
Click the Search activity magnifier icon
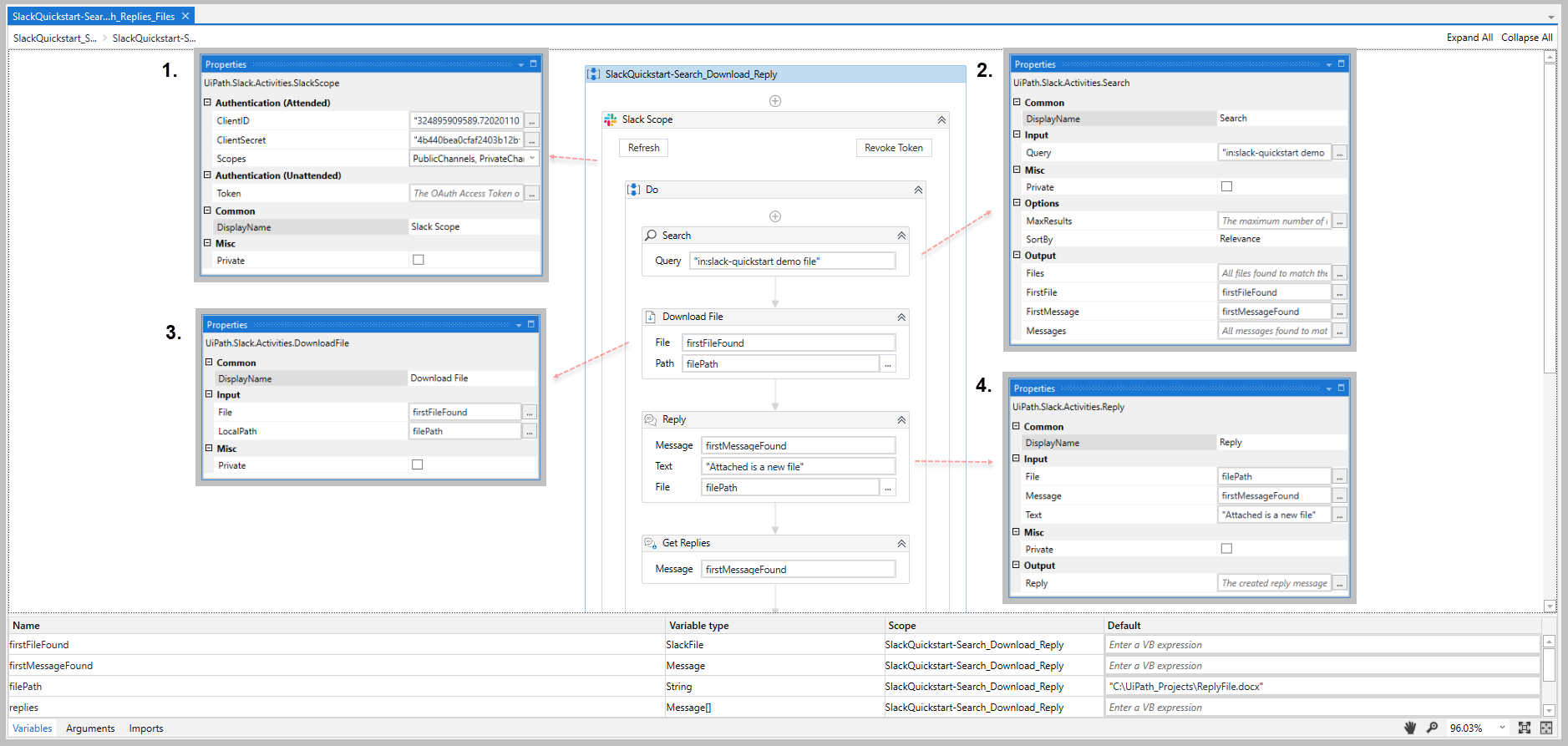click(x=651, y=236)
